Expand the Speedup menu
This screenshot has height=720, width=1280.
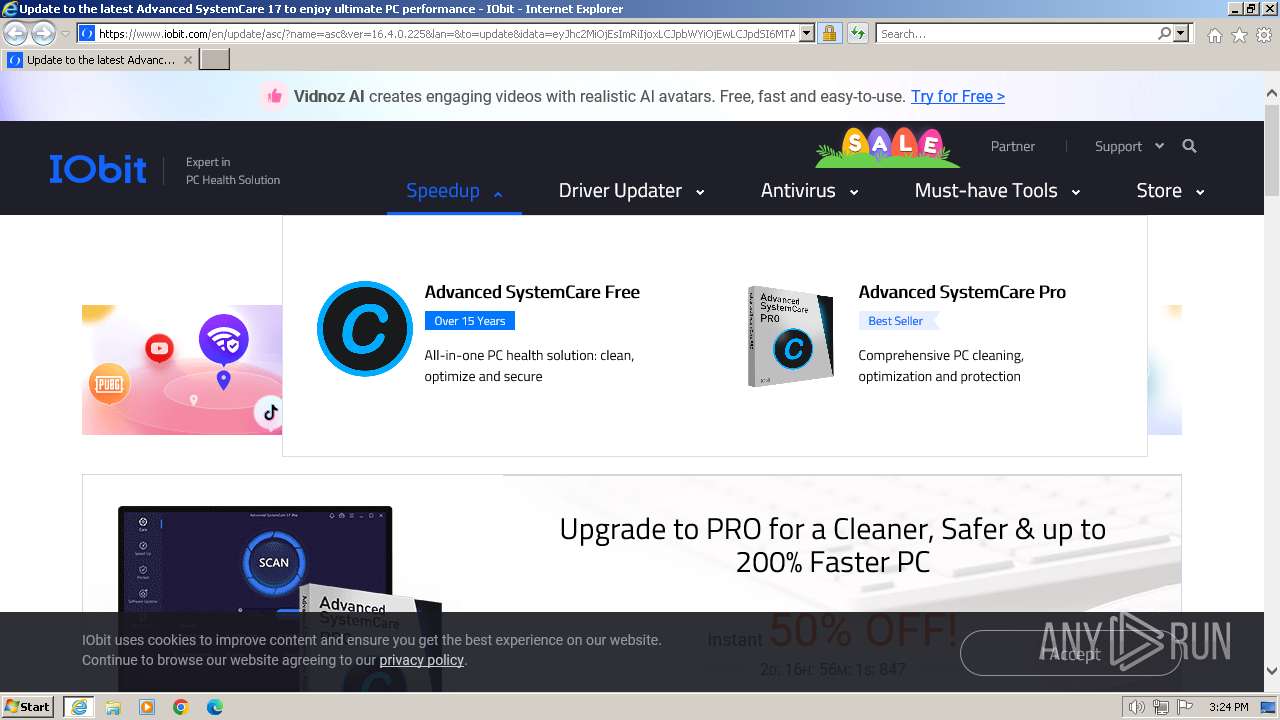(454, 191)
